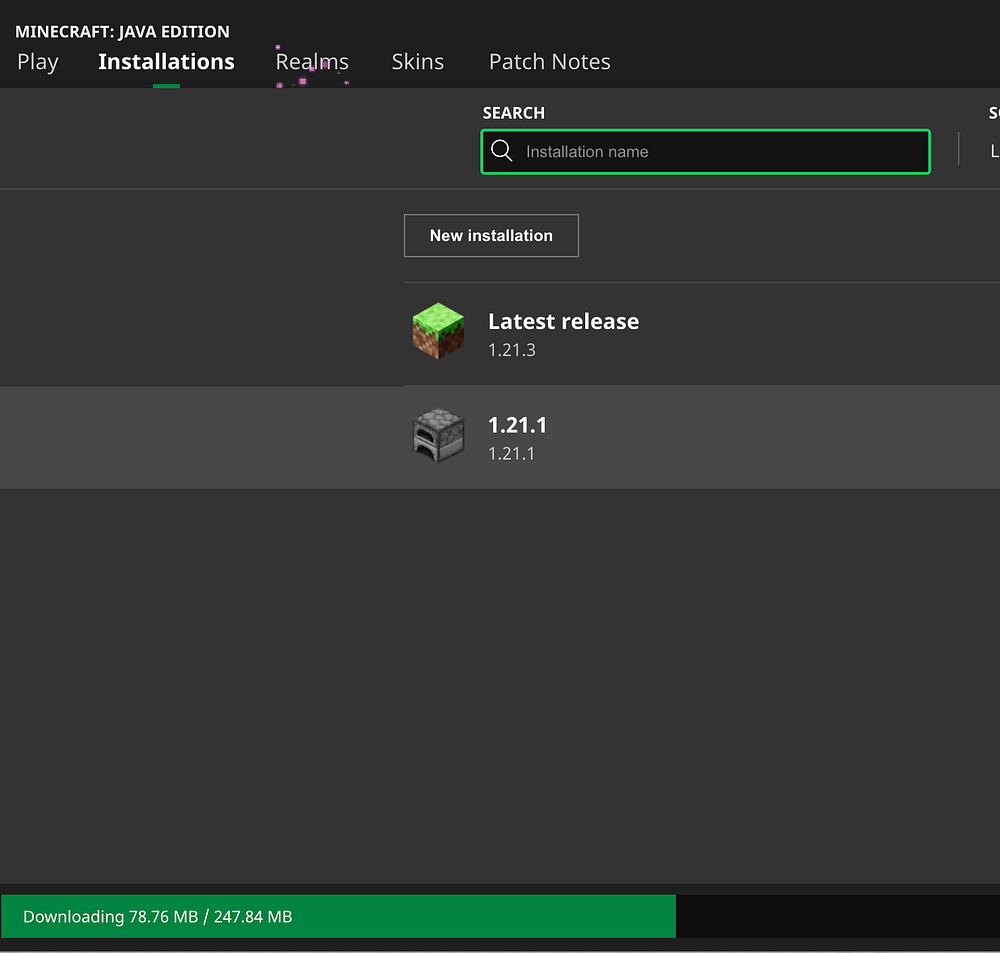Click the SEARCH label above the field
The height and width of the screenshot is (953, 1000).
pyautogui.click(x=513, y=113)
